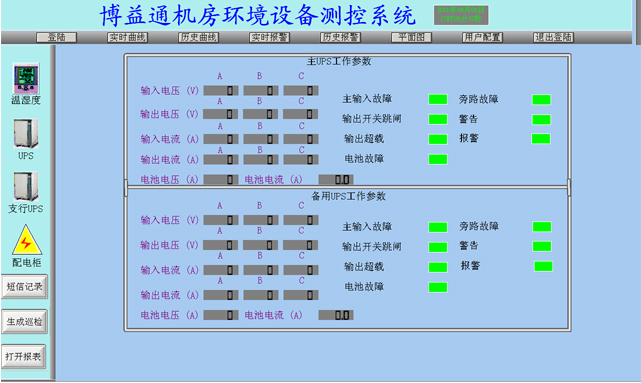Image resolution: width=641 pixels, height=383 pixels.
Task: Click the 旁路故障 green indicator in 主UPS
Action: click(x=541, y=99)
